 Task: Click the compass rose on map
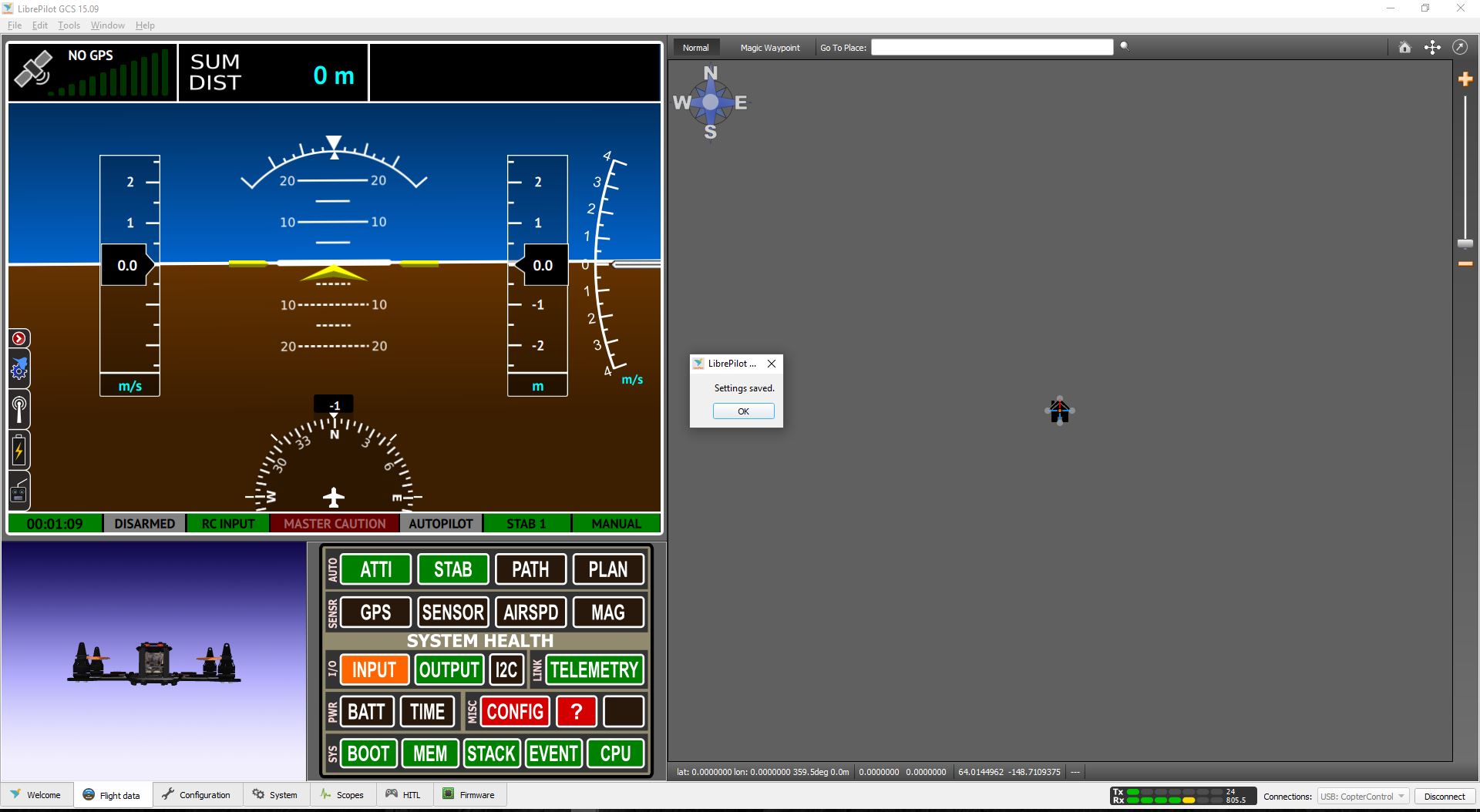pyautogui.click(x=711, y=102)
